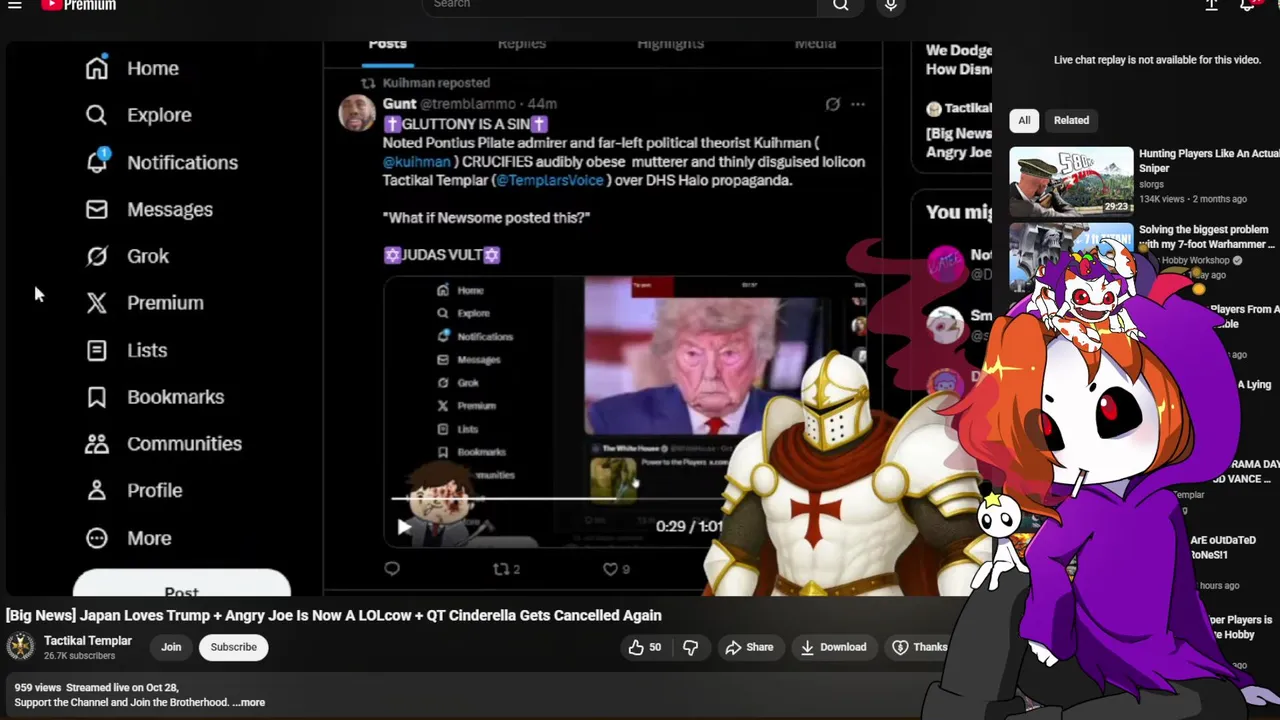
Task: Select the Replies tab
Action: [522, 44]
